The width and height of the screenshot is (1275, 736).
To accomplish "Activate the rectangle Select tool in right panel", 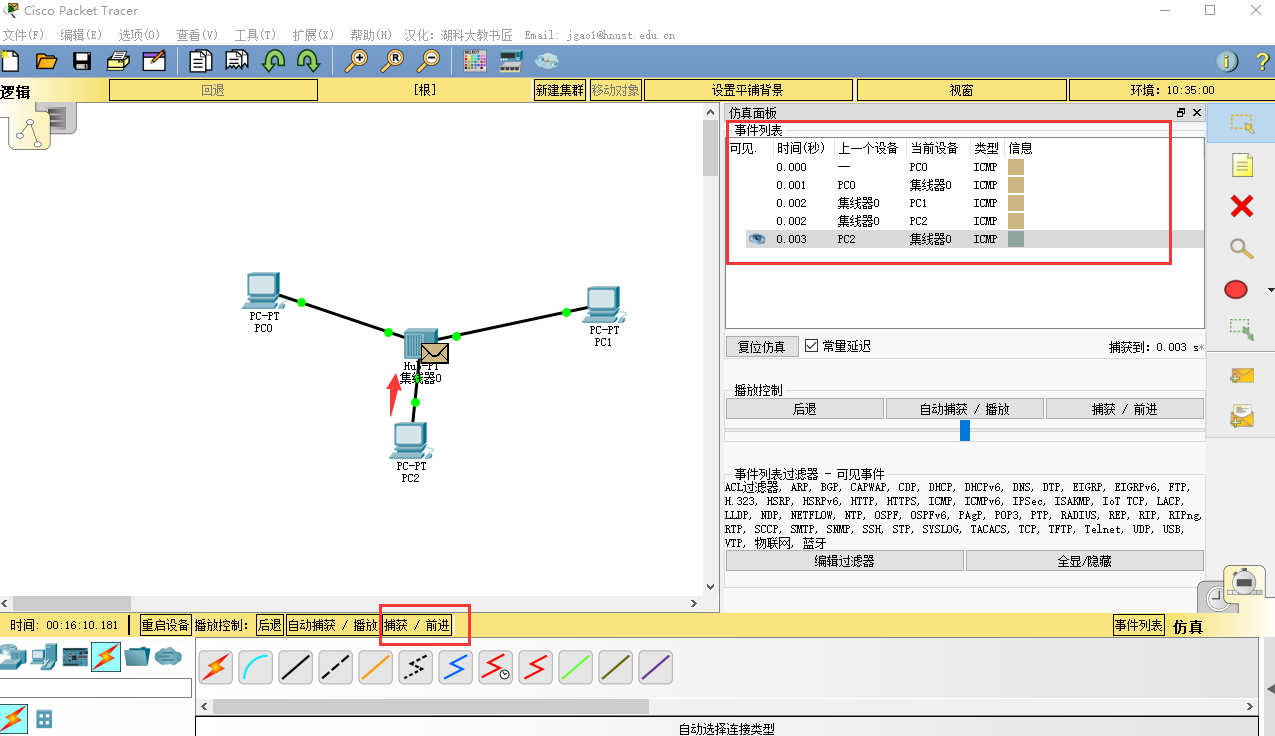I will [x=1240, y=125].
